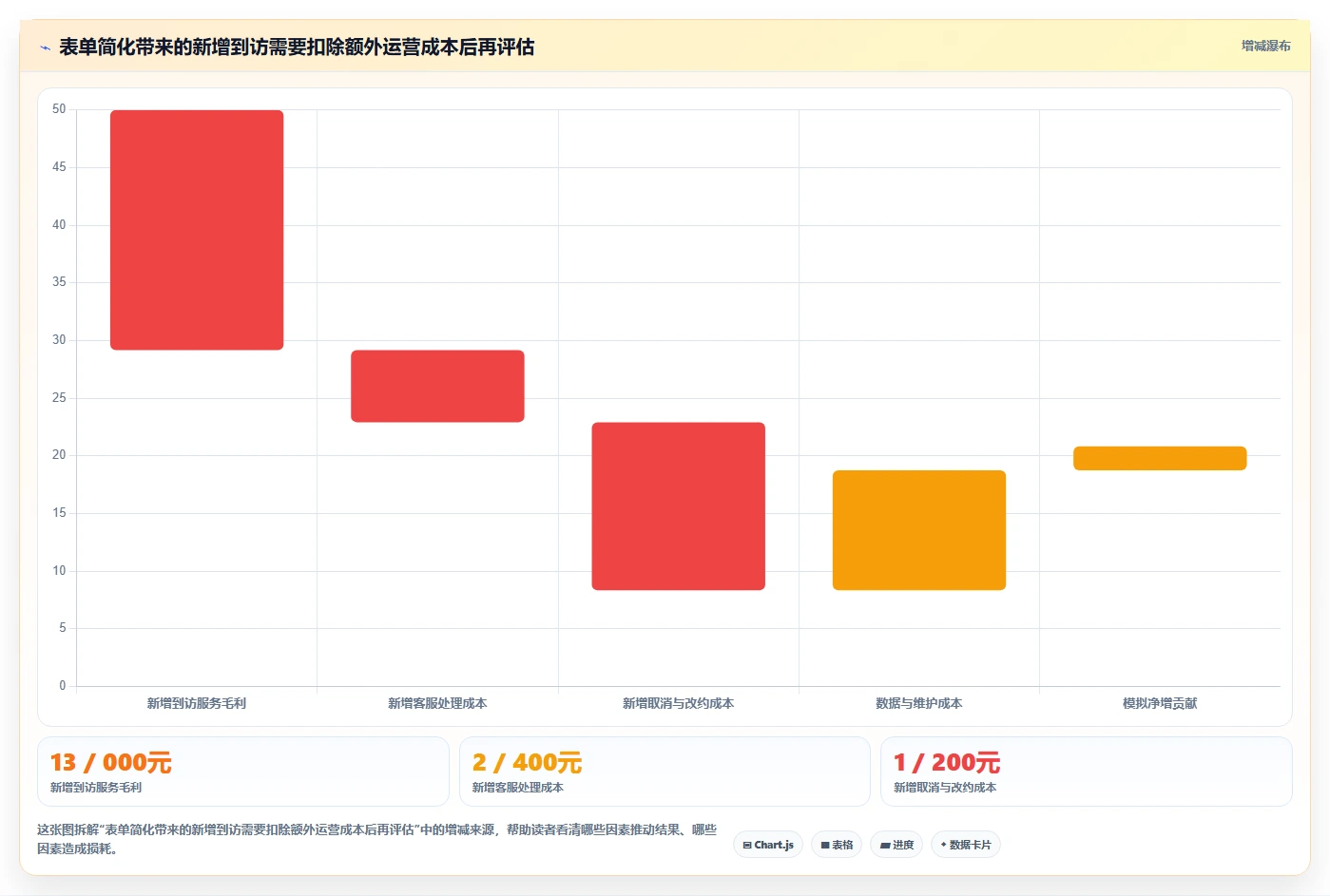
Task: Open the 1 / 200元 data card
Action: point(1087,772)
